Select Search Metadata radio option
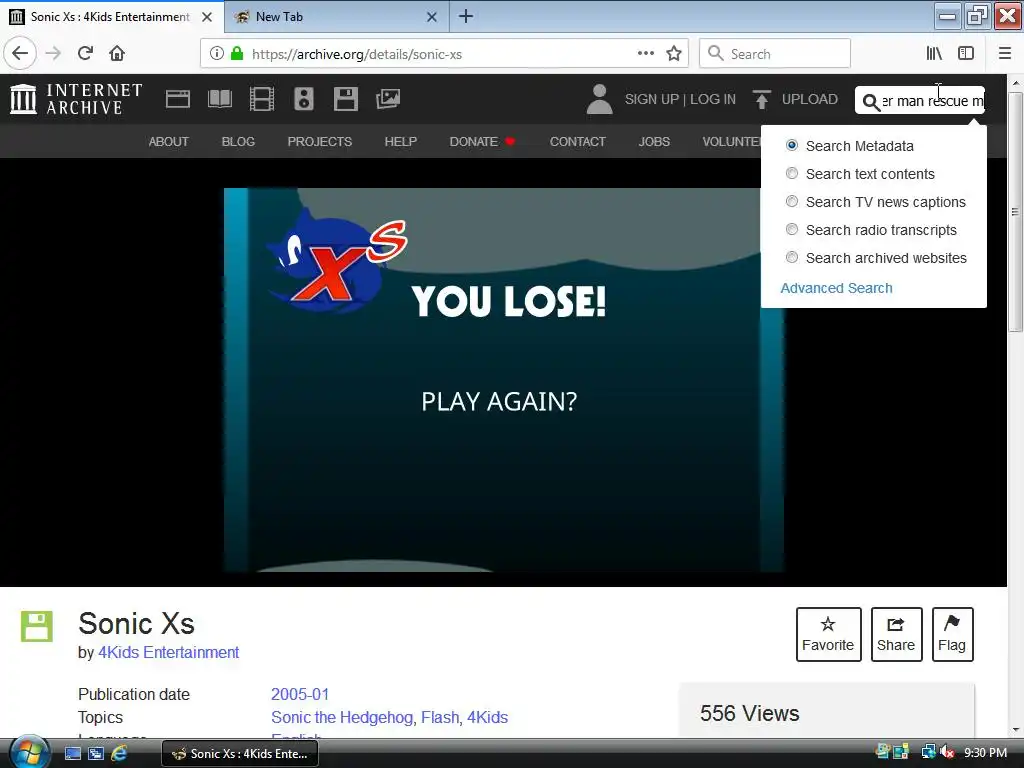 pos(792,145)
